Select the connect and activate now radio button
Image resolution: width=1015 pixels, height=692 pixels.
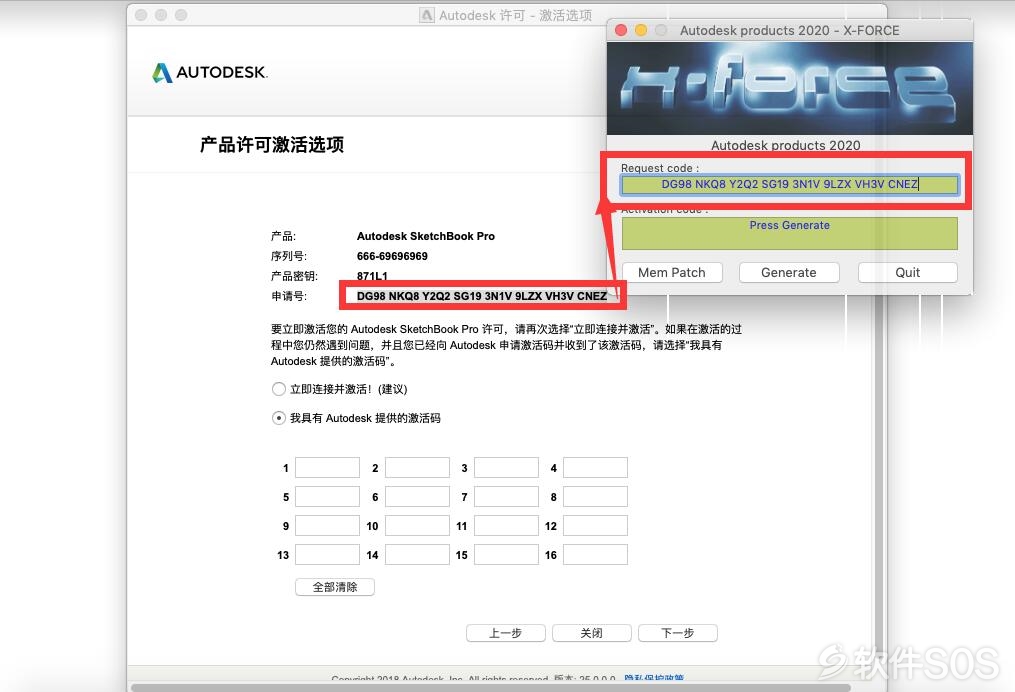[278, 389]
